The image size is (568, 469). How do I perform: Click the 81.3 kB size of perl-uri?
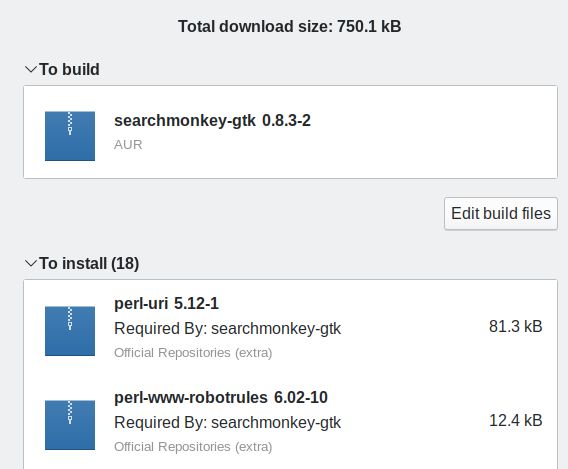tap(515, 326)
